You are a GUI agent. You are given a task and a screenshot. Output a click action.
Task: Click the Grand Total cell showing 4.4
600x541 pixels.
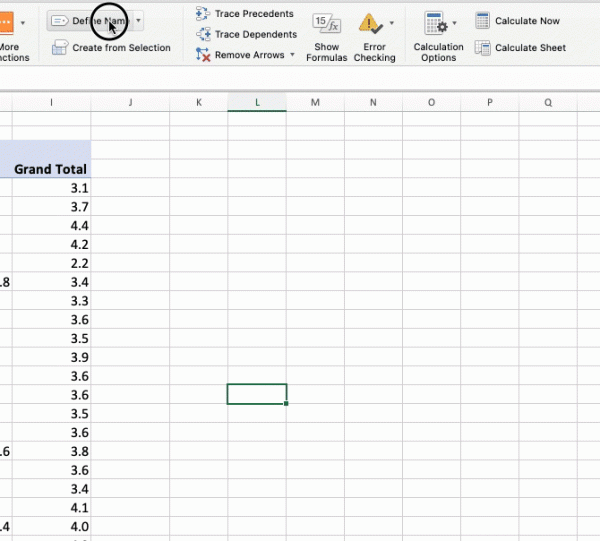[x=51, y=225]
